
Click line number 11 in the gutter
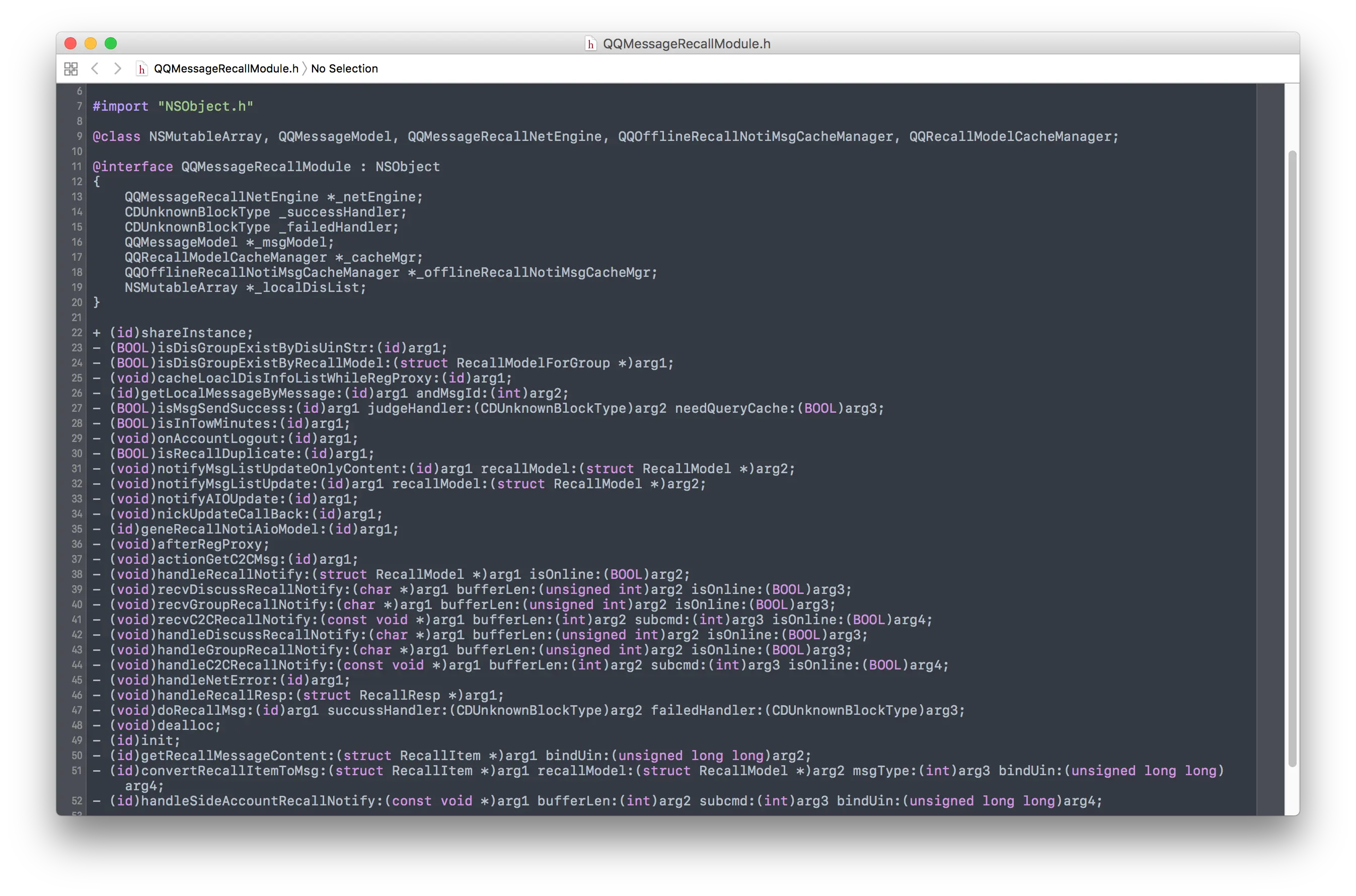(x=77, y=166)
